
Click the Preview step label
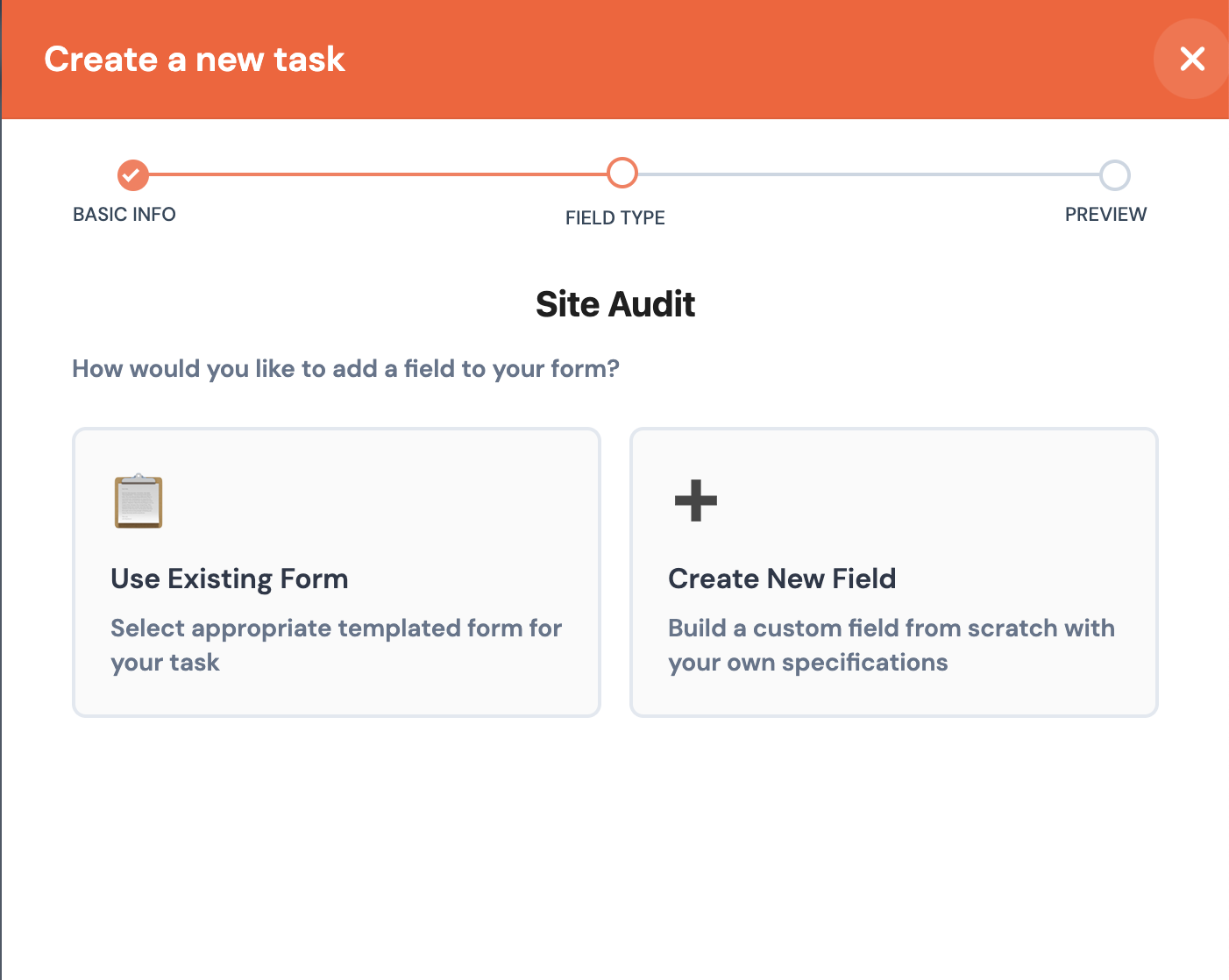(1105, 214)
